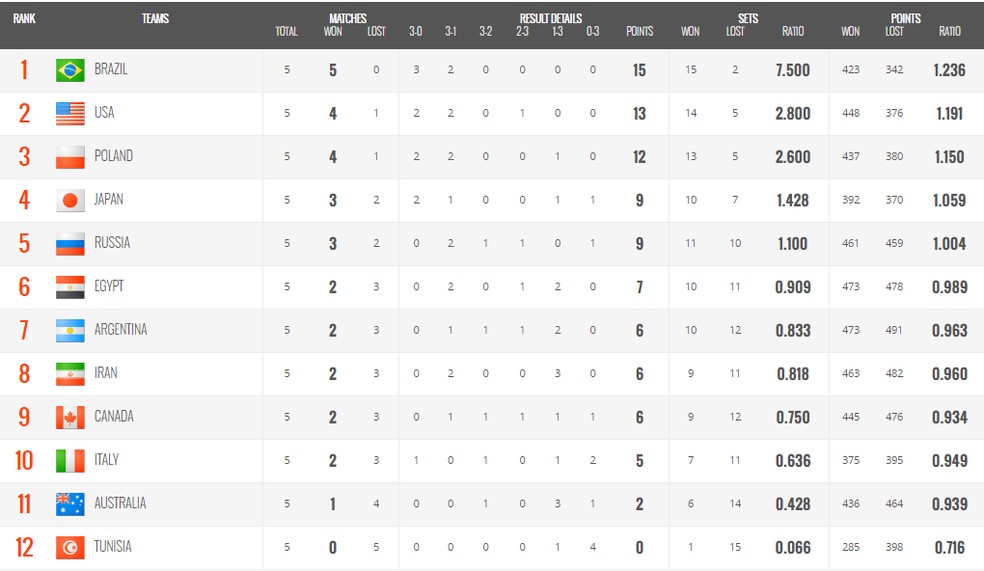Image resolution: width=984 pixels, height=571 pixels.
Task: Click the TEAMS column header
Action: pos(155,18)
